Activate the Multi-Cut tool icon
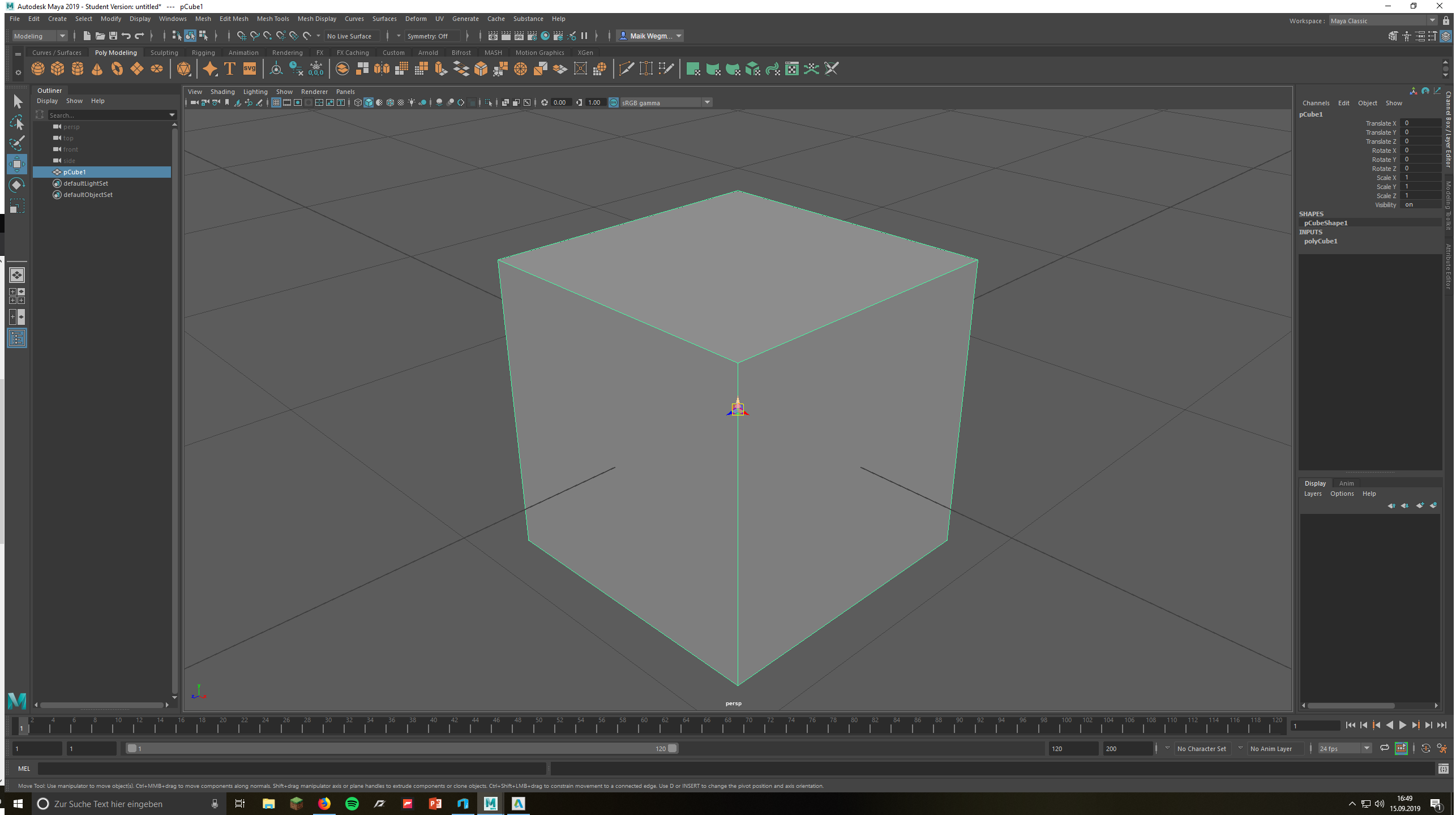 coord(627,68)
